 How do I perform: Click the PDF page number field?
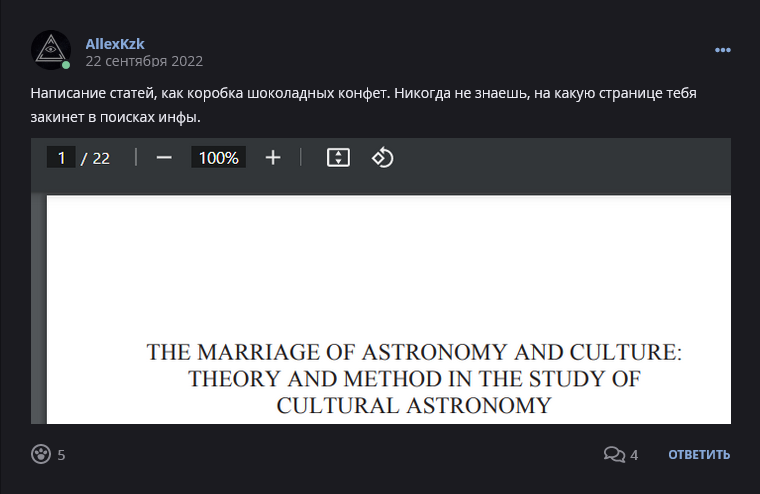tap(61, 158)
